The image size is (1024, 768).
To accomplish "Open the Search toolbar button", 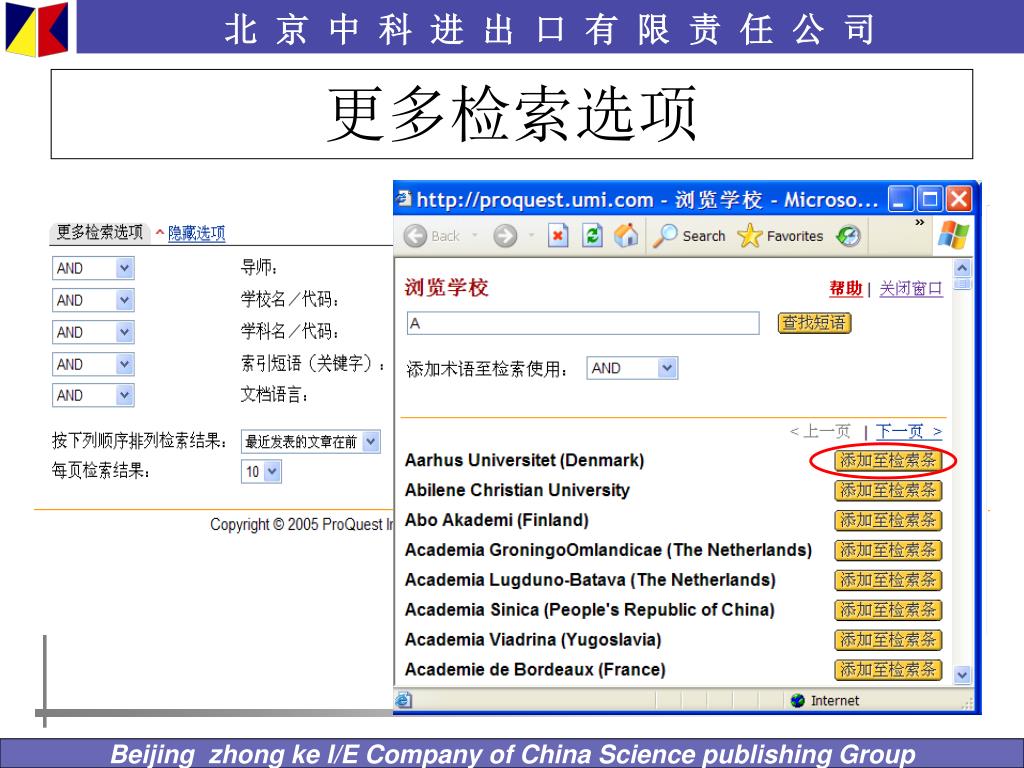I will click(689, 236).
